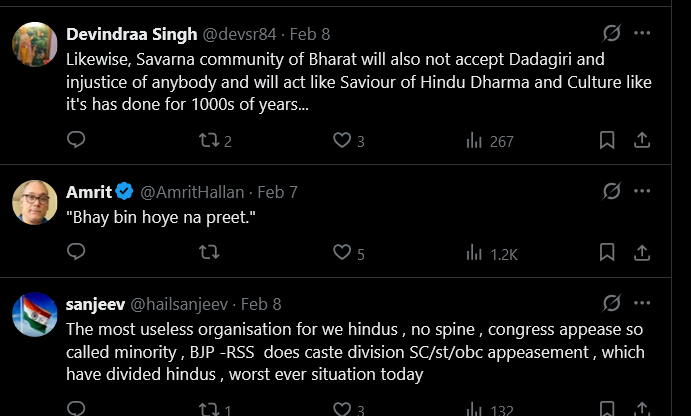
Task: Like Devindraa Singh's tweet
Action: (x=342, y=141)
